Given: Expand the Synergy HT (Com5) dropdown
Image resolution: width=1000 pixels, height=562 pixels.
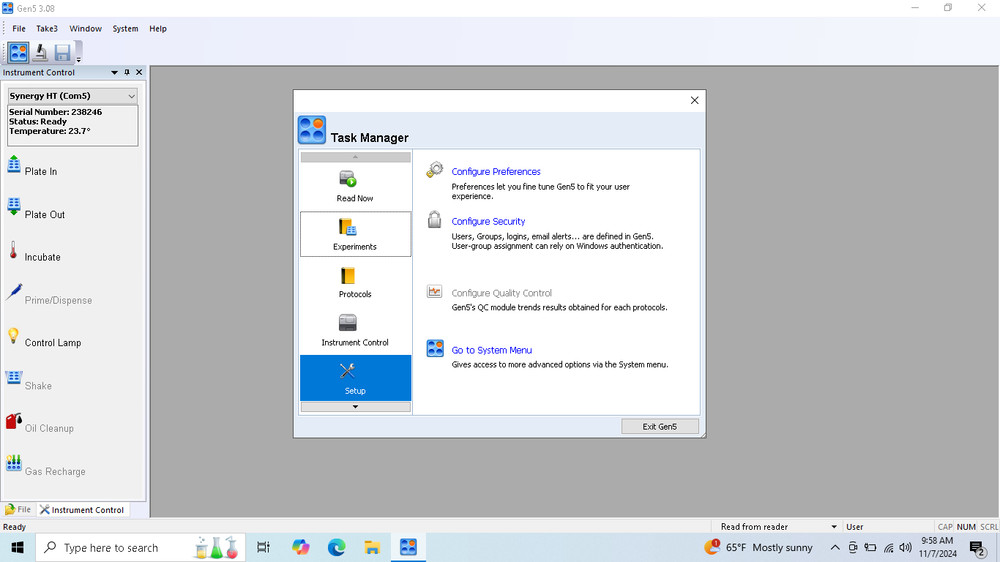Looking at the screenshot, I should [131, 96].
